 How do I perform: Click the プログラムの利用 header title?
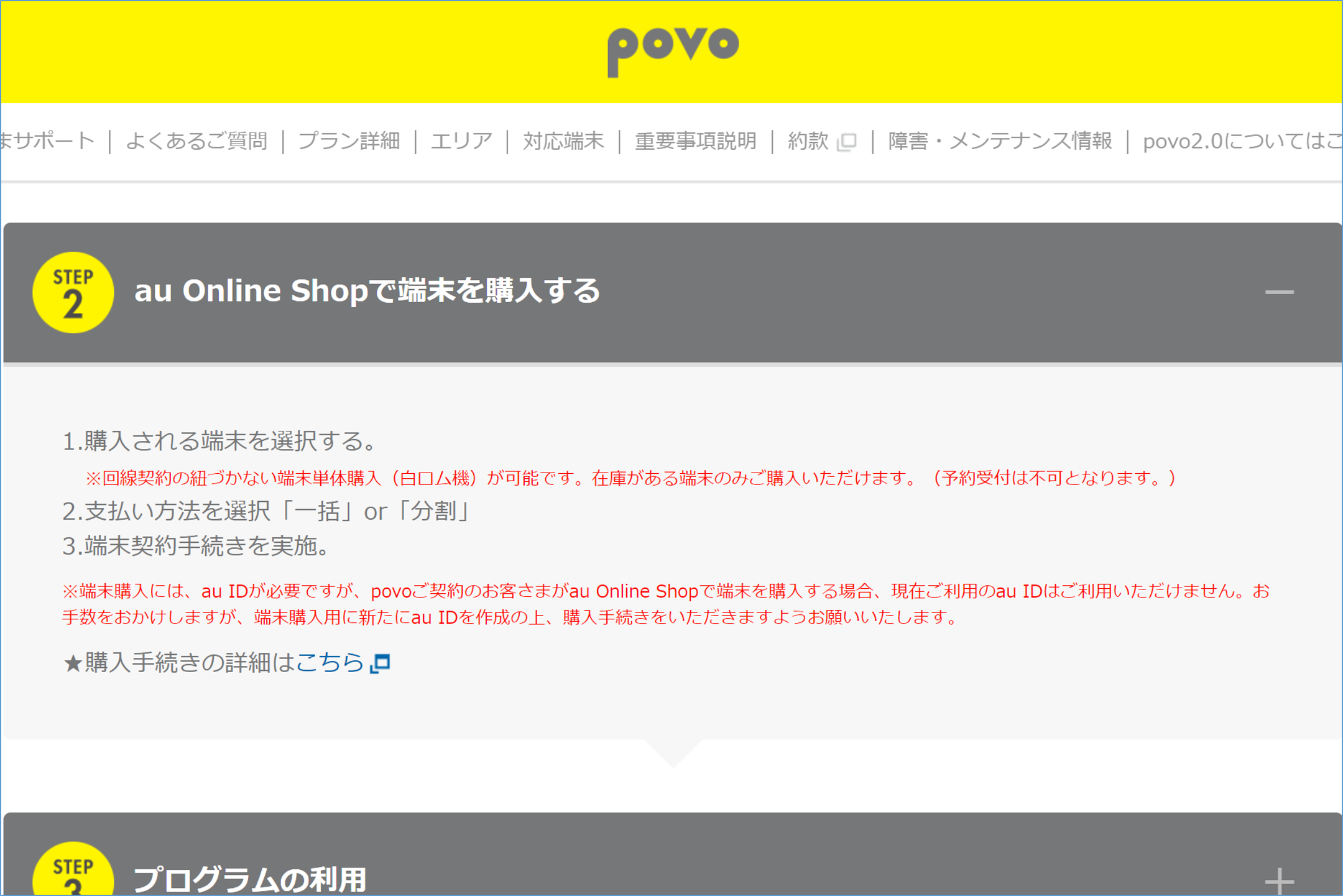point(250,879)
